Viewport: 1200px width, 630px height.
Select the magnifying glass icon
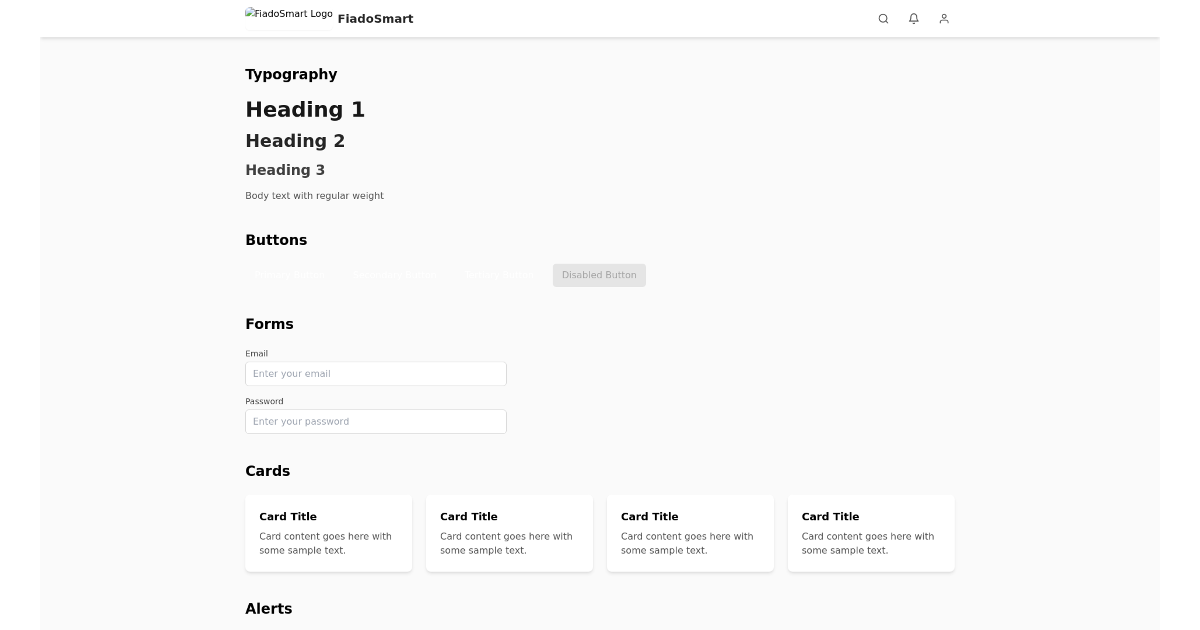pos(883,18)
